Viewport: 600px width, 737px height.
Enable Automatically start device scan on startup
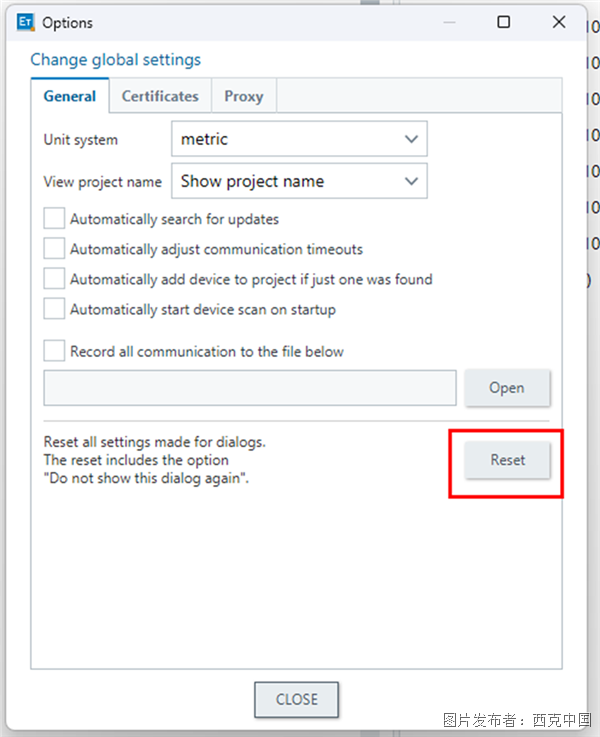point(54,309)
